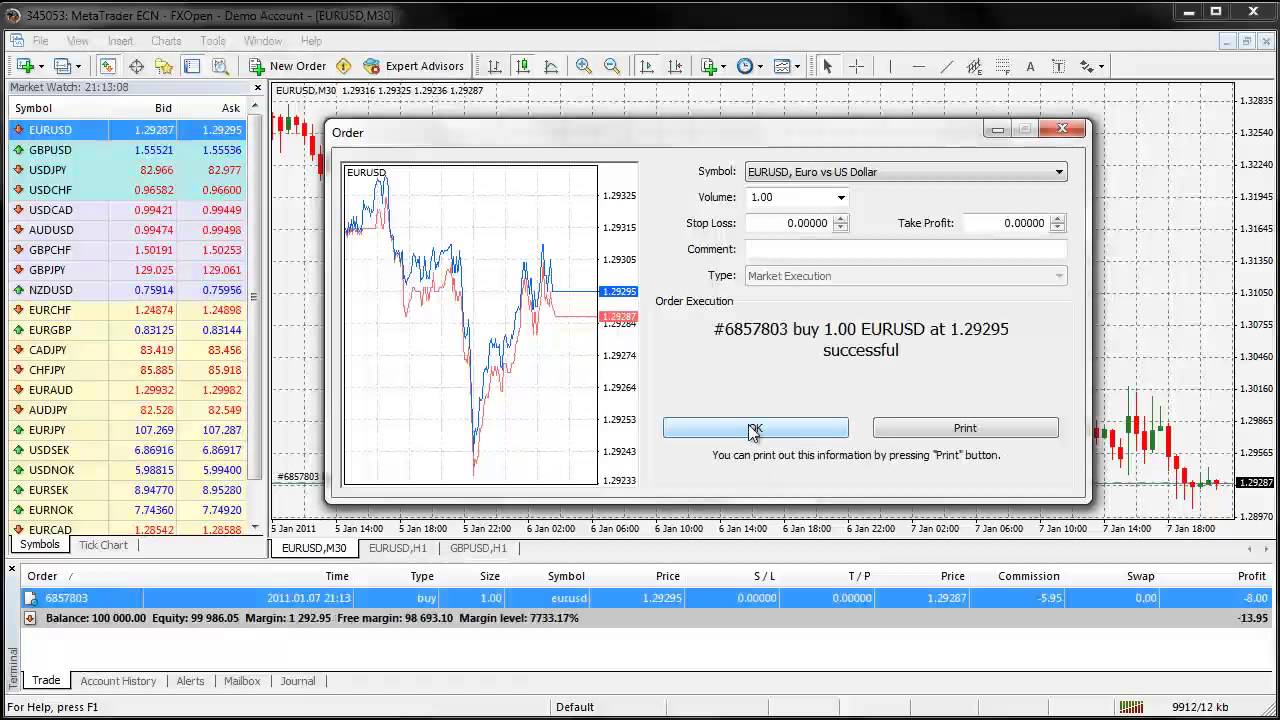Click the Comment input field

905,248
